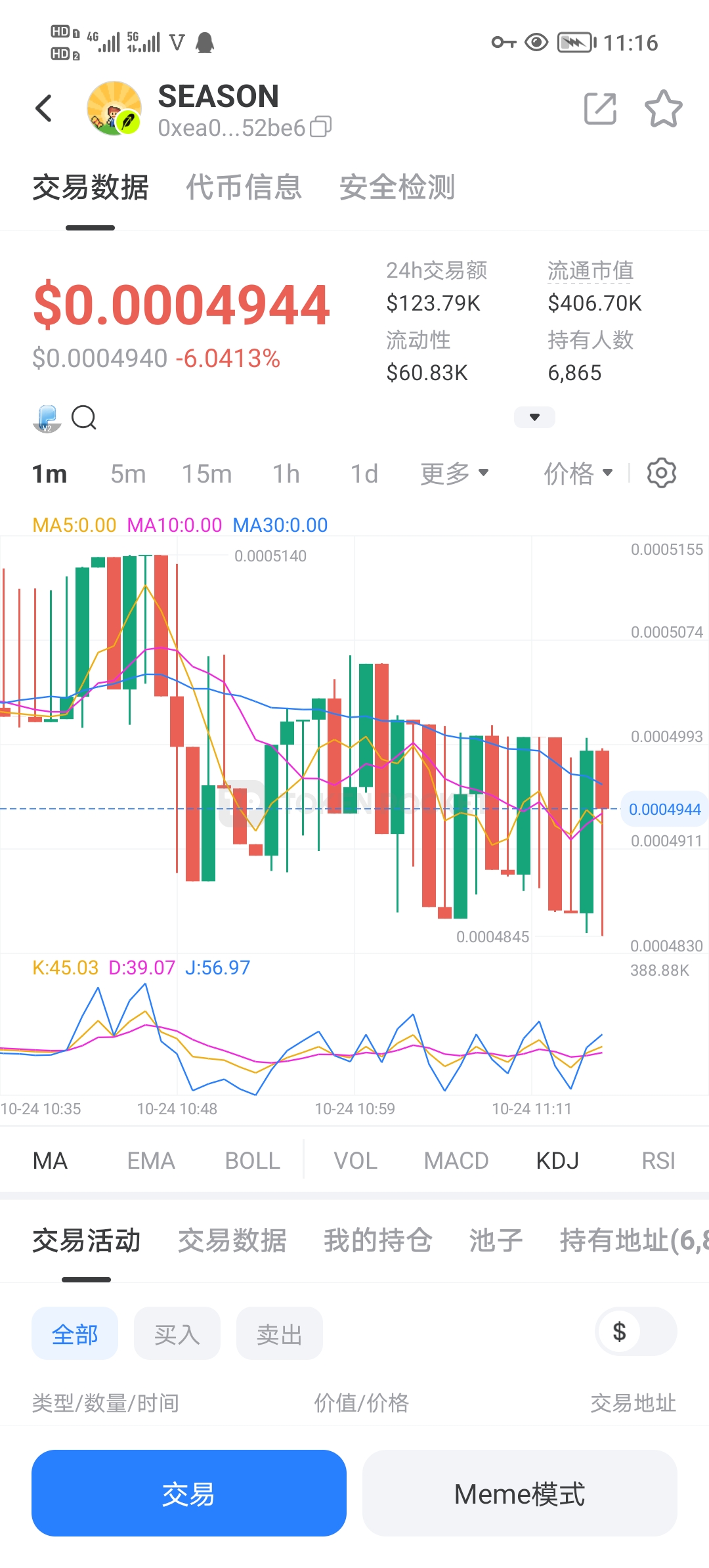Open the lower 交易数据 tab
Image resolution: width=709 pixels, height=1568 pixels.
(x=232, y=1240)
